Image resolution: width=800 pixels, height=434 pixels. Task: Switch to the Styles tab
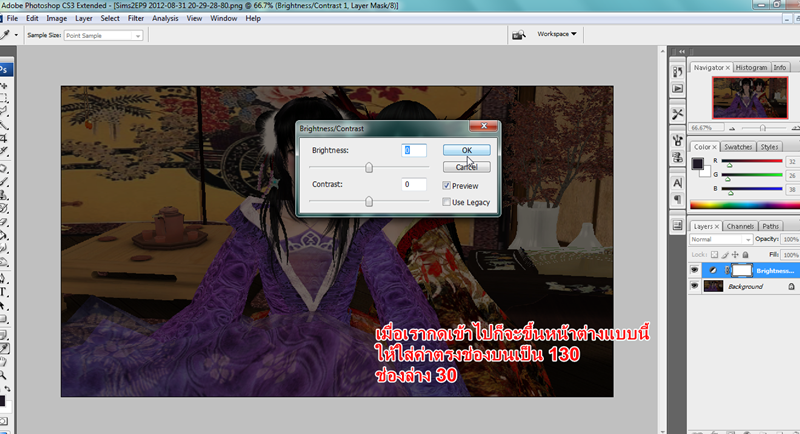pyautogui.click(x=769, y=147)
